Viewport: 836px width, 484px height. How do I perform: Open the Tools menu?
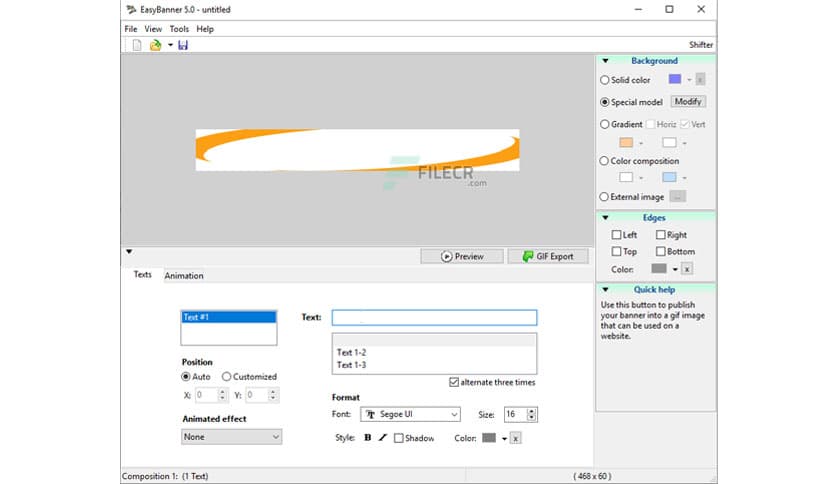179,29
